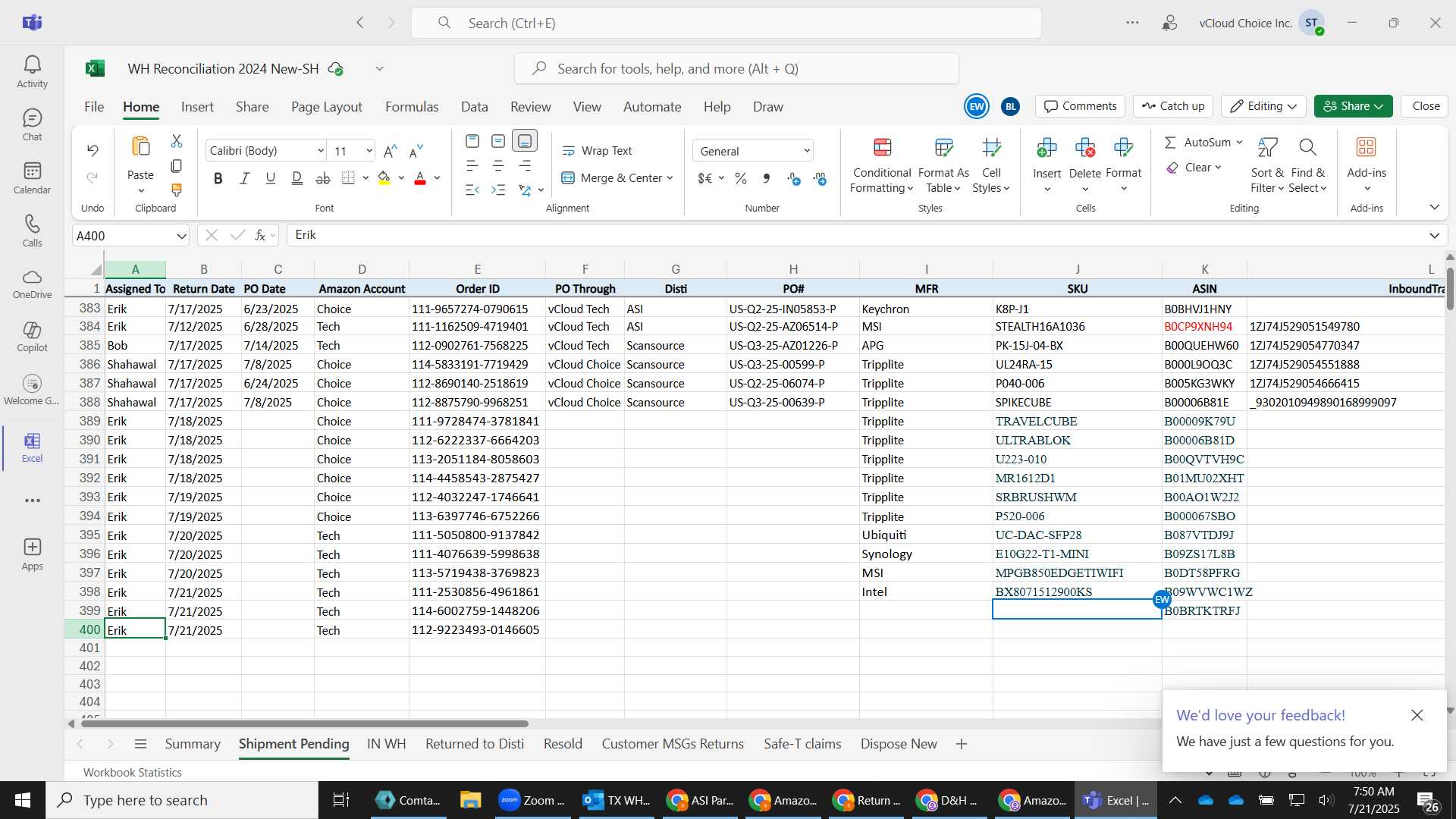
Task: Toggle Double Underline formatting
Action: [x=297, y=178]
